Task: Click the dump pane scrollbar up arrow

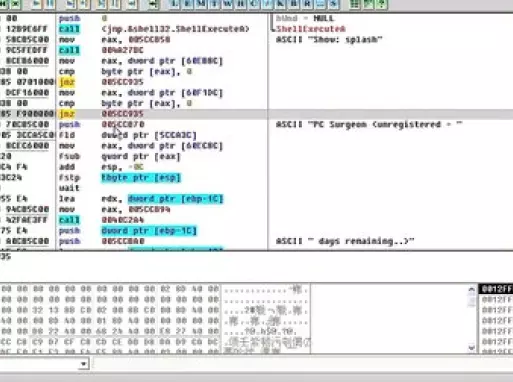Action: click(x=471, y=290)
